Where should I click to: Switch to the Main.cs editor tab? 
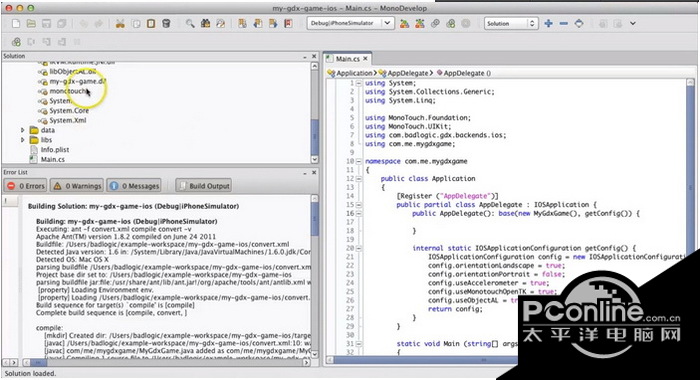pyautogui.click(x=347, y=58)
